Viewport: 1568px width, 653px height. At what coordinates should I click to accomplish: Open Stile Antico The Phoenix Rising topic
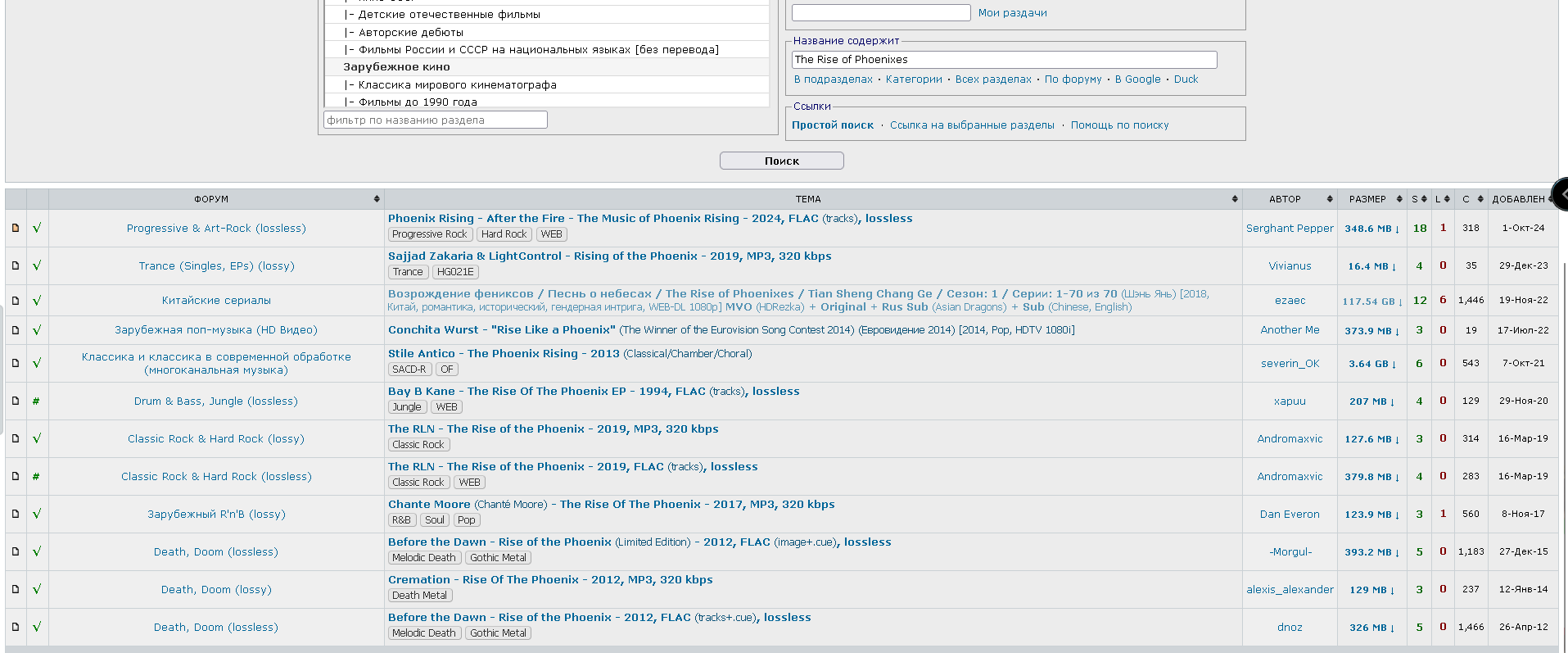pyautogui.click(x=570, y=354)
